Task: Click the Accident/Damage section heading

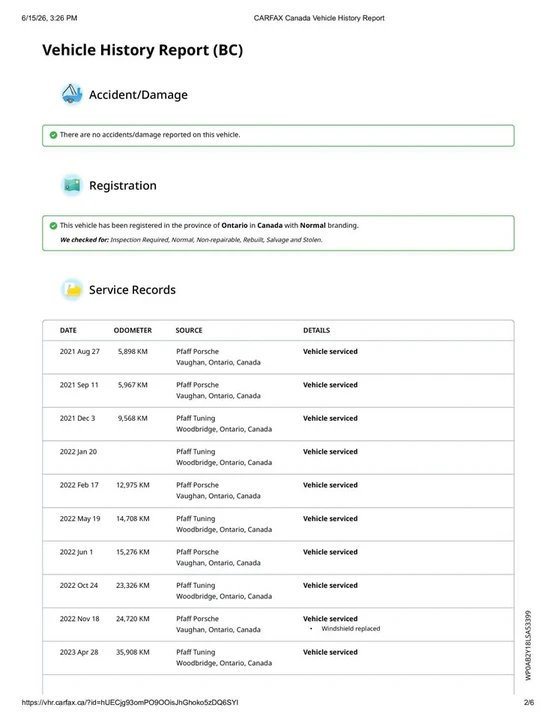Action: coord(138,95)
